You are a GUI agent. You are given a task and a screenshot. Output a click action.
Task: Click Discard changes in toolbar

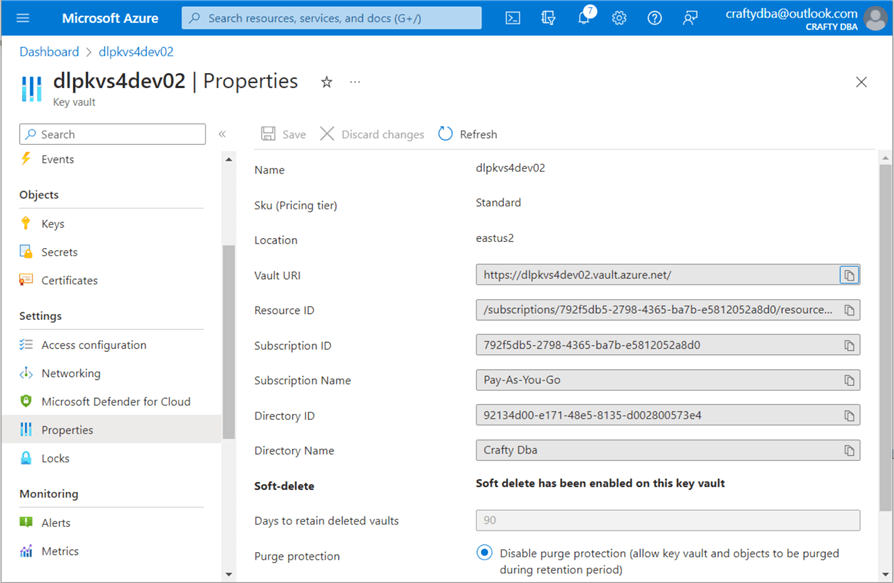[372, 134]
